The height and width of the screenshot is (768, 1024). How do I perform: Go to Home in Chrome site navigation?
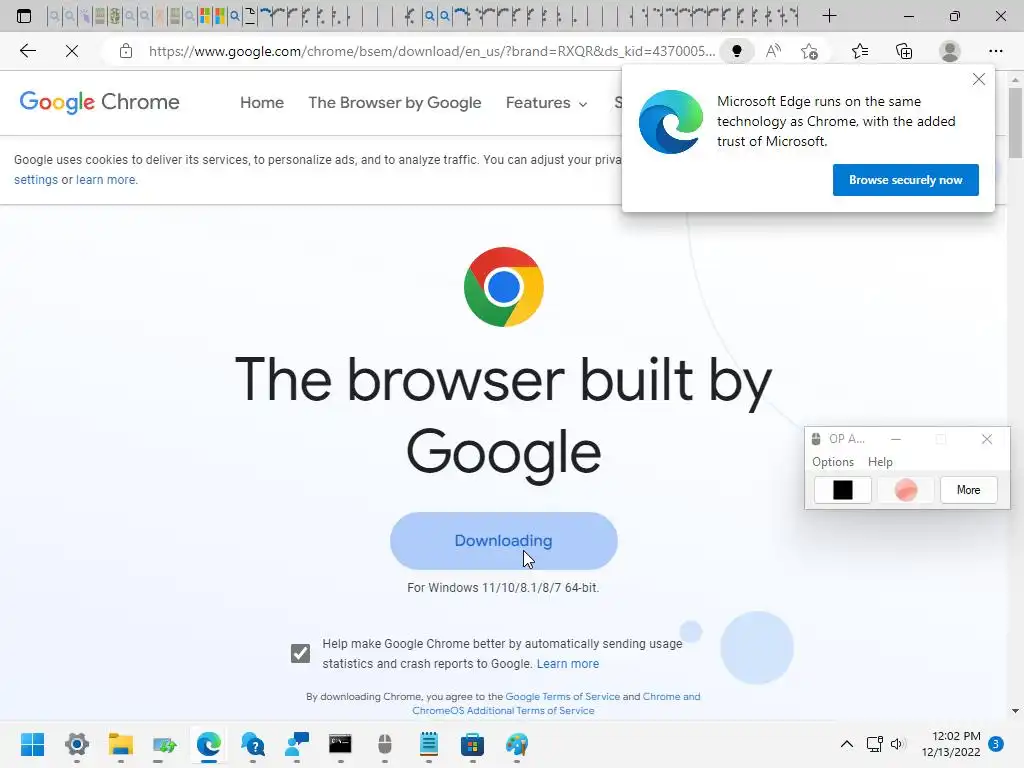(262, 103)
